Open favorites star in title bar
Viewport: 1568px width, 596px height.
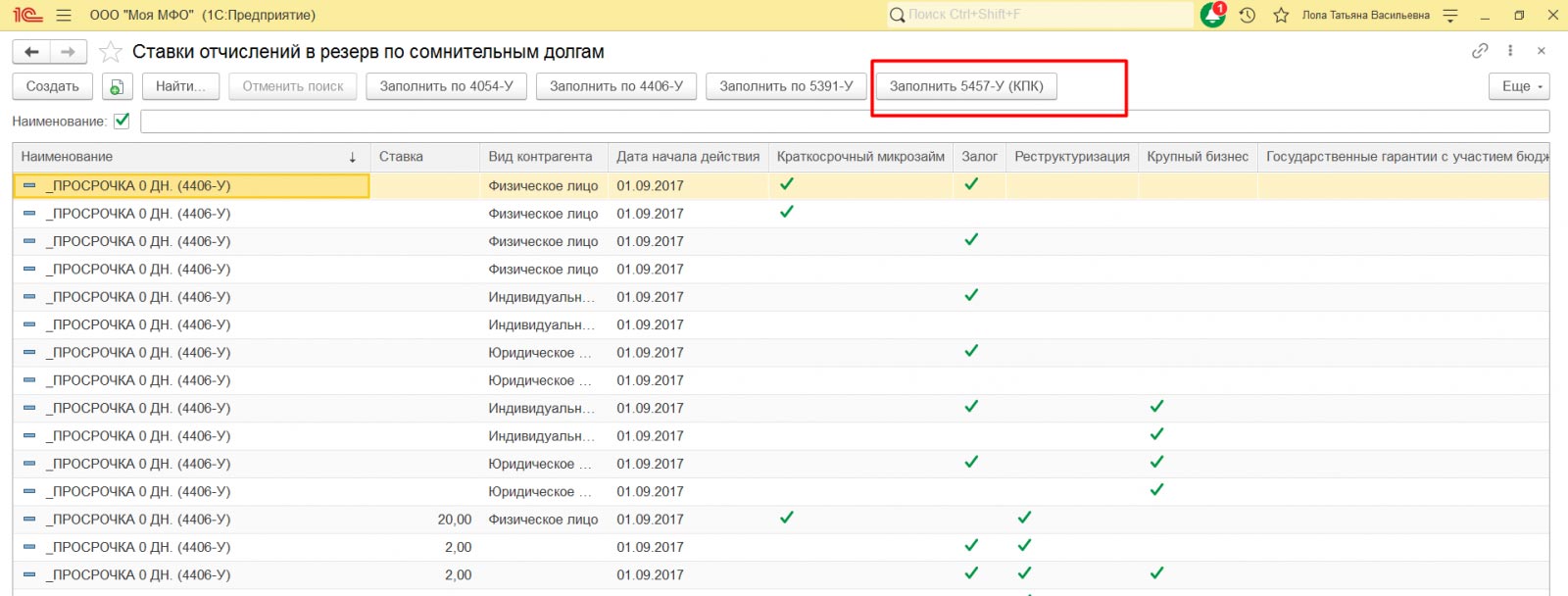click(x=1281, y=15)
